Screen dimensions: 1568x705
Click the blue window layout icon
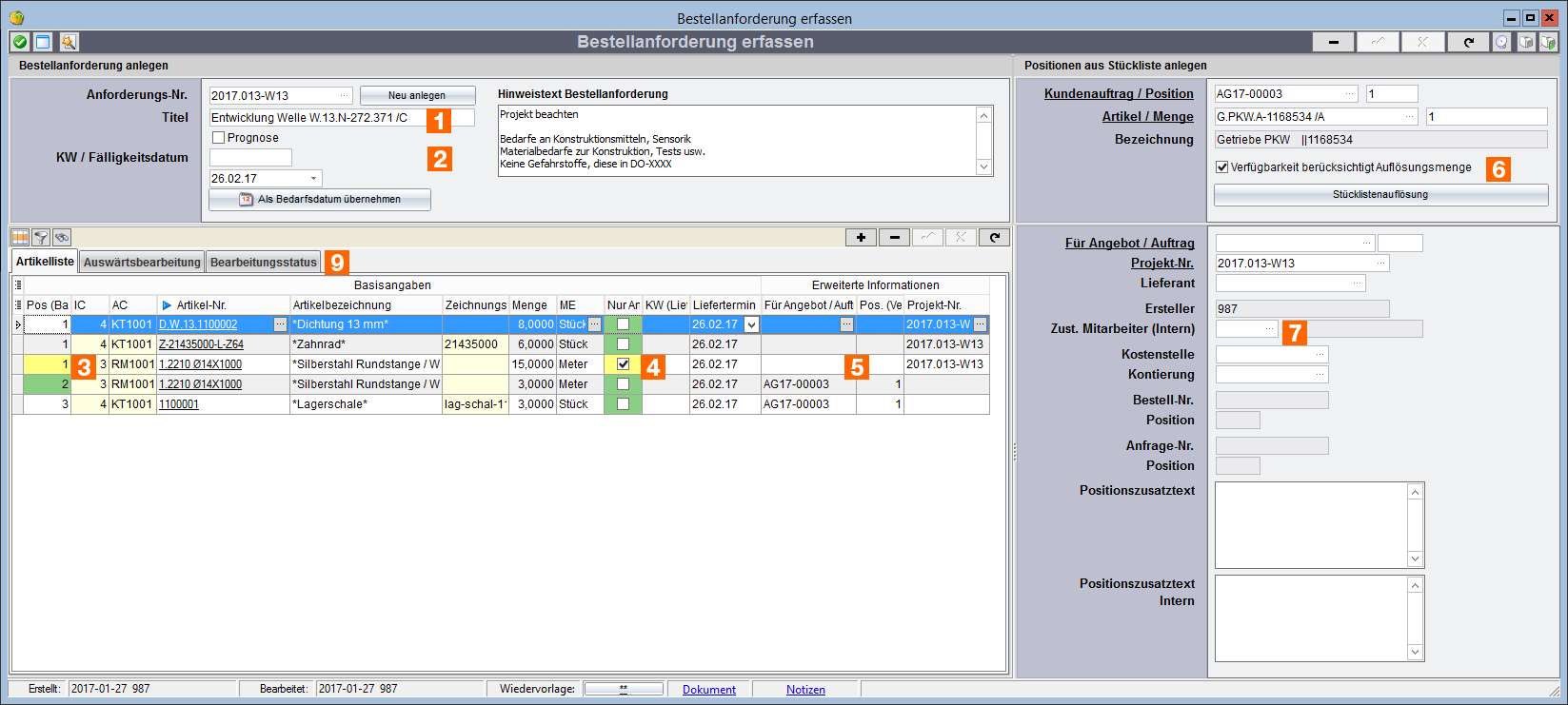pos(43,42)
